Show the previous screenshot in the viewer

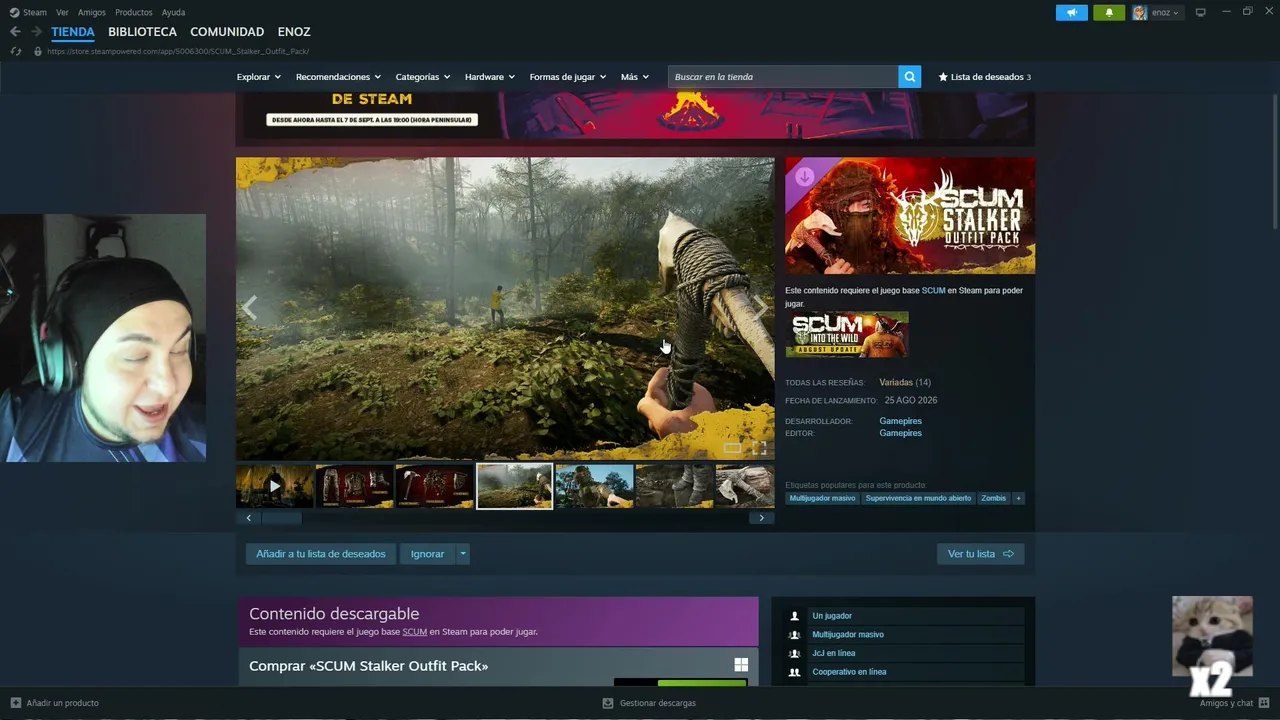point(250,308)
